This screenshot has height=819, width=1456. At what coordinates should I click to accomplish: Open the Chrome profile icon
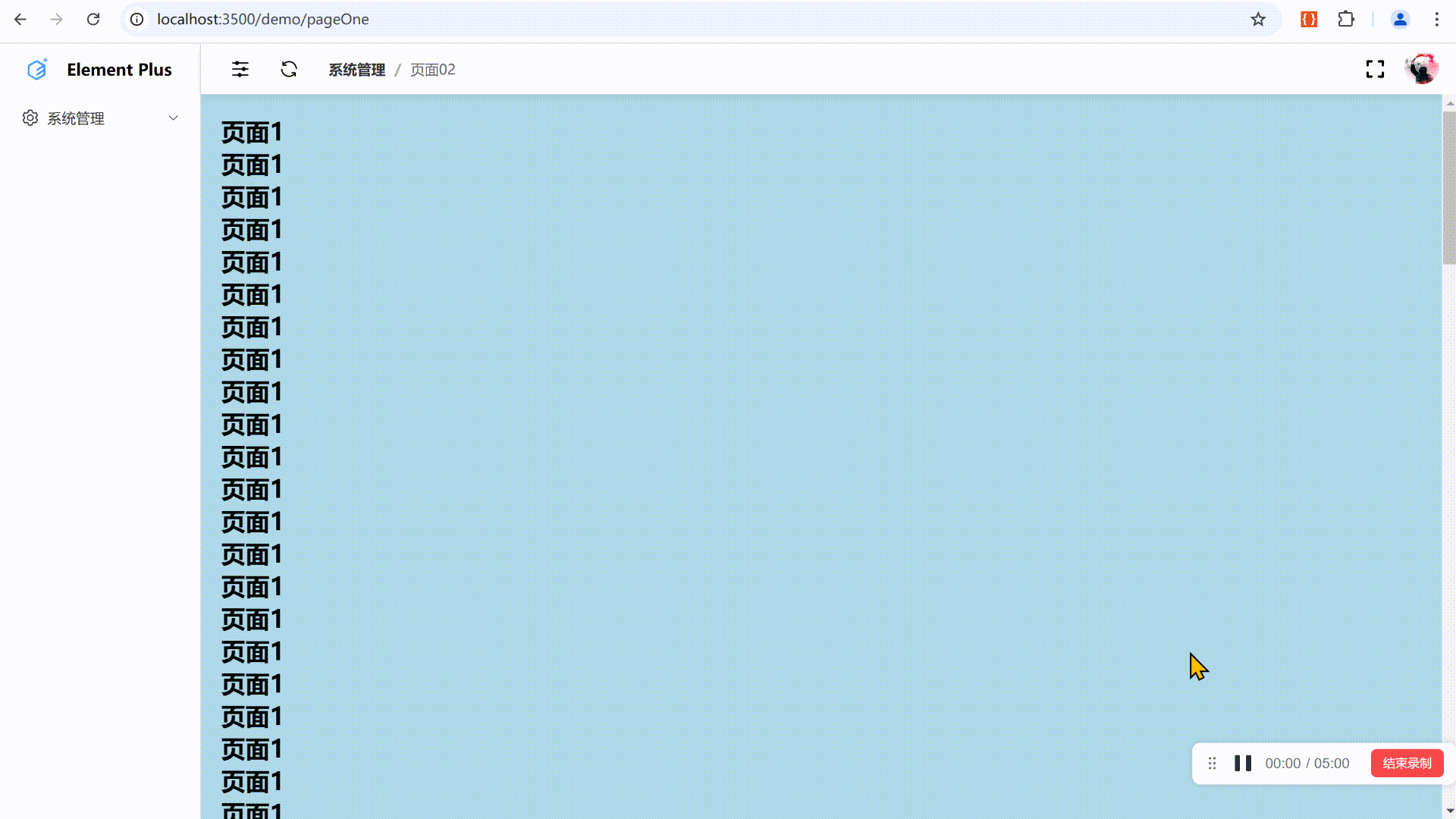coord(1400,20)
